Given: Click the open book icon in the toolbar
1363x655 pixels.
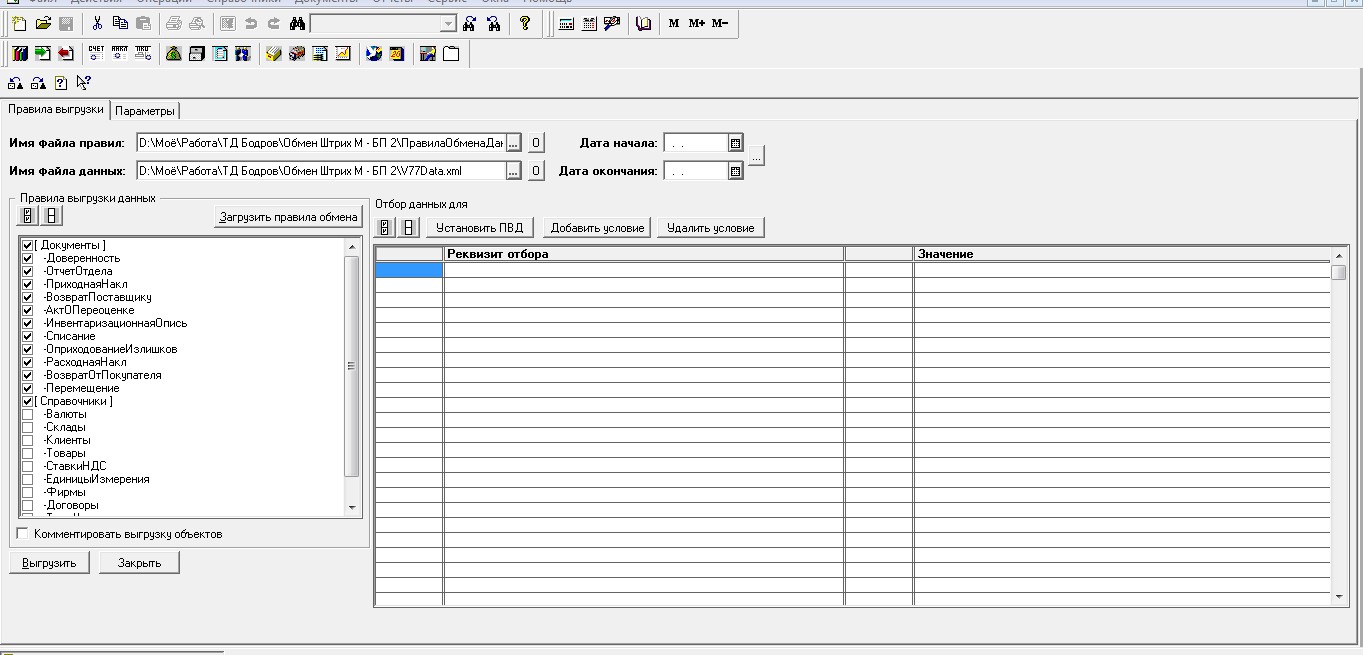Looking at the screenshot, I should tap(643, 23).
